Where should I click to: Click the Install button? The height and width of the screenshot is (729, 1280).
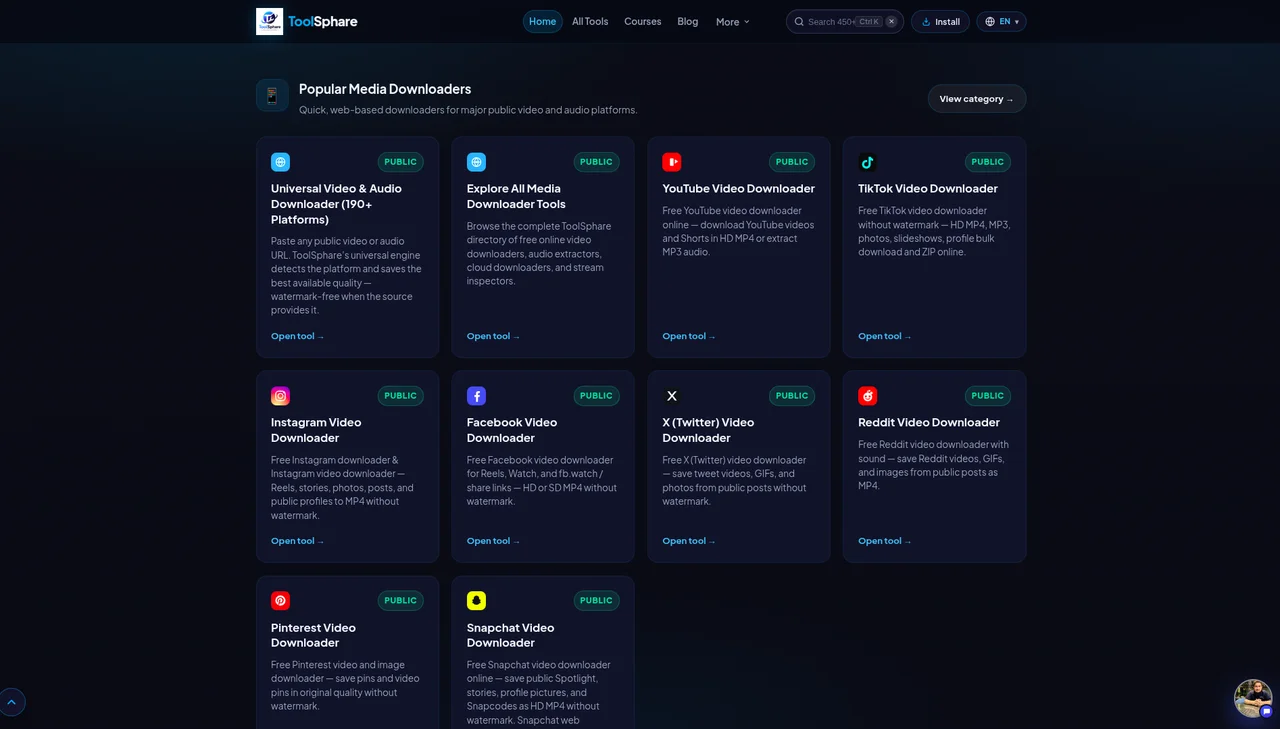click(940, 21)
